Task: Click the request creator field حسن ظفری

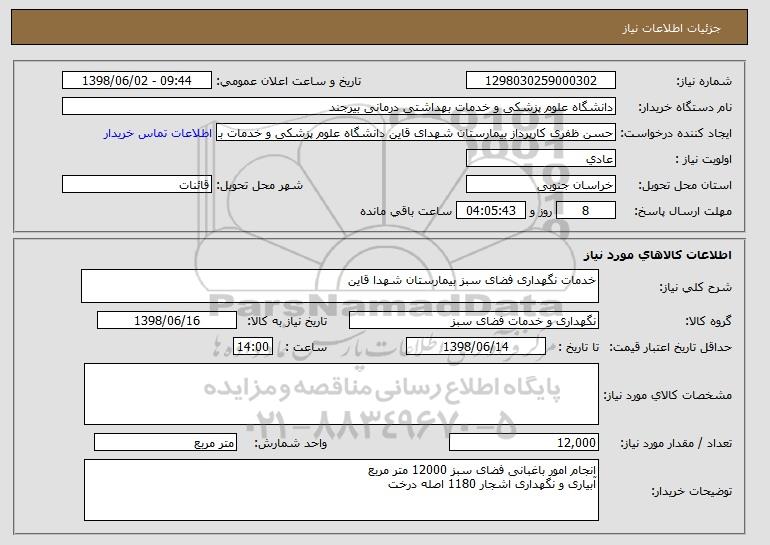Action: (415, 133)
